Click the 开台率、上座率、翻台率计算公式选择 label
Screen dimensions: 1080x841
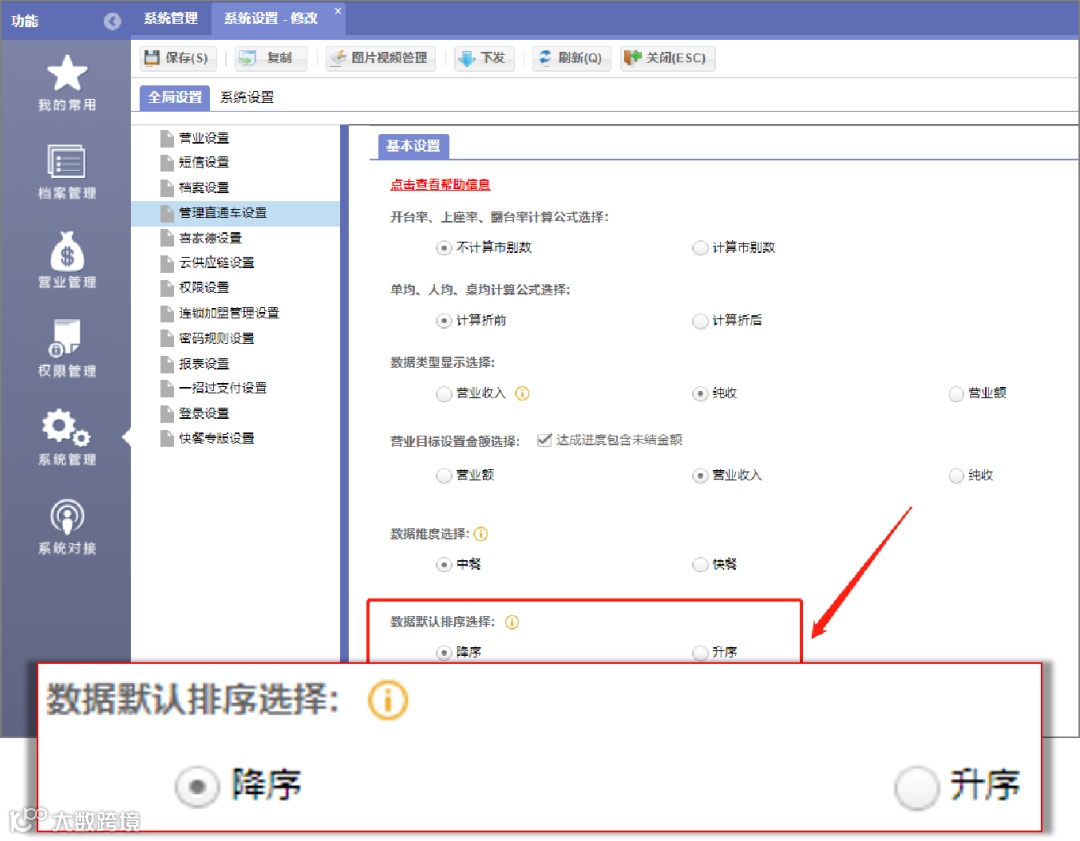click(499, 218)
